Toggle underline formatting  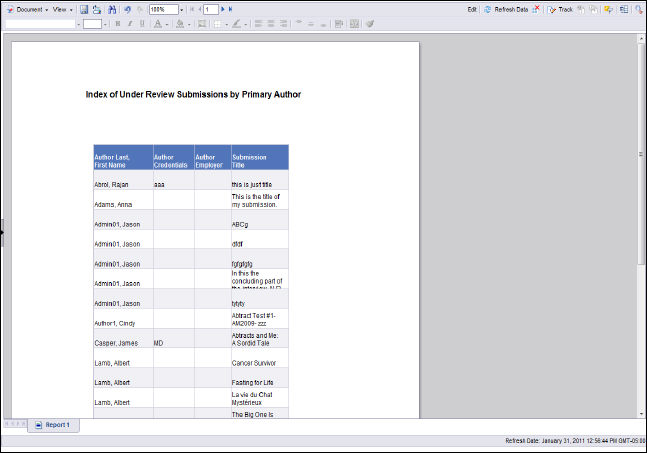(141, 23)
